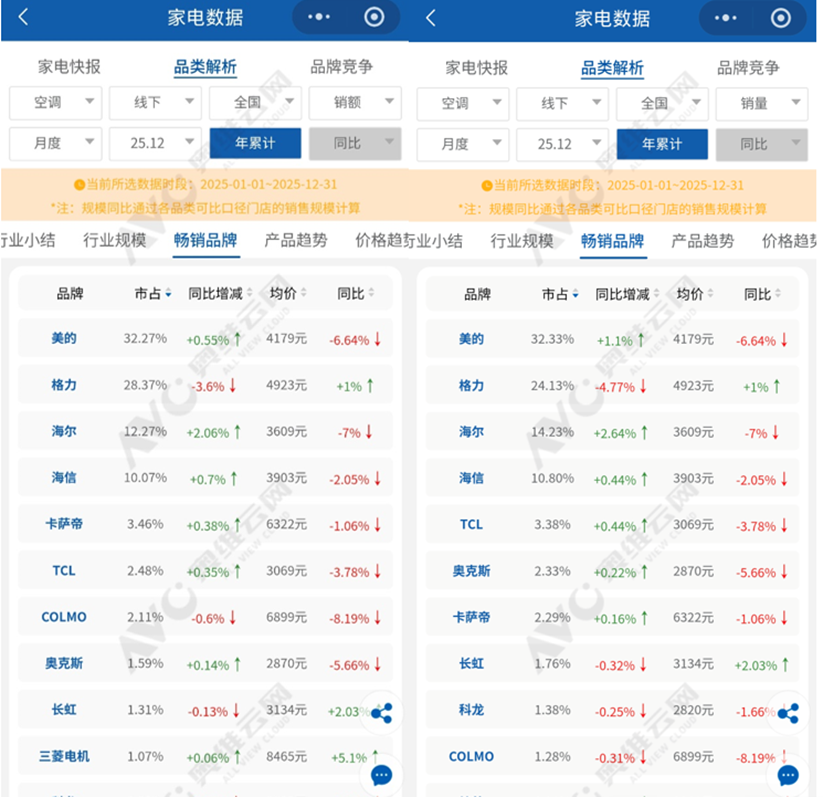The image size is (823, 797).
Task: Open the 科龙 brand link
Action: tap(471, 709)
